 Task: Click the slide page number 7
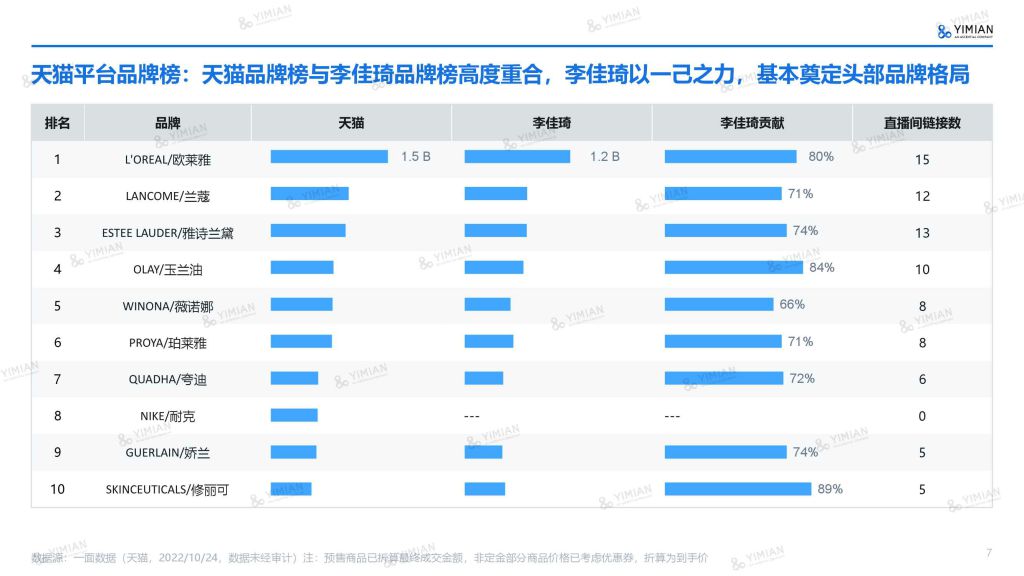coord(989,553)
